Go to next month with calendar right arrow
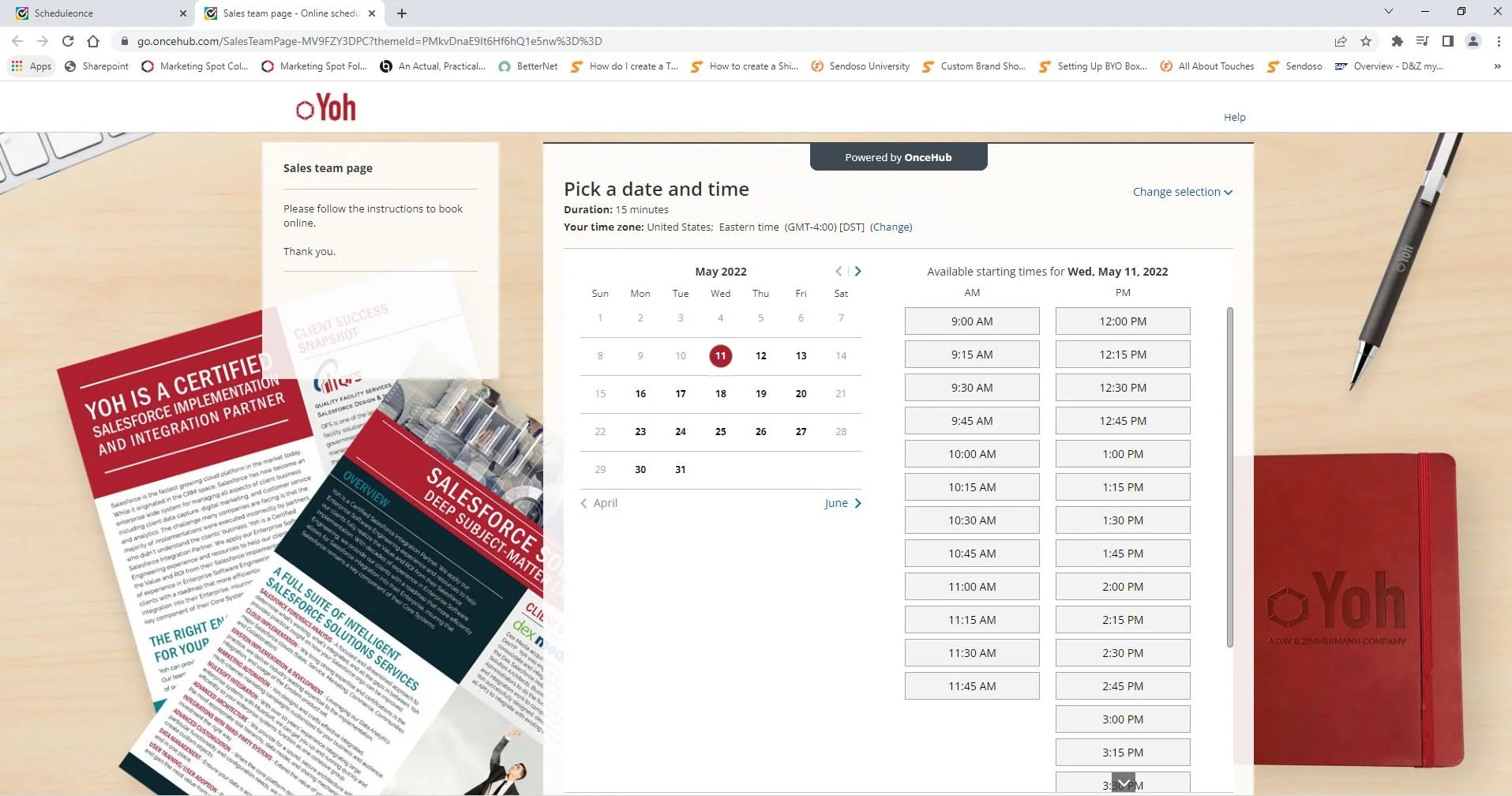Viewport: 1512px width, 796px height. (x=858, y=271)
